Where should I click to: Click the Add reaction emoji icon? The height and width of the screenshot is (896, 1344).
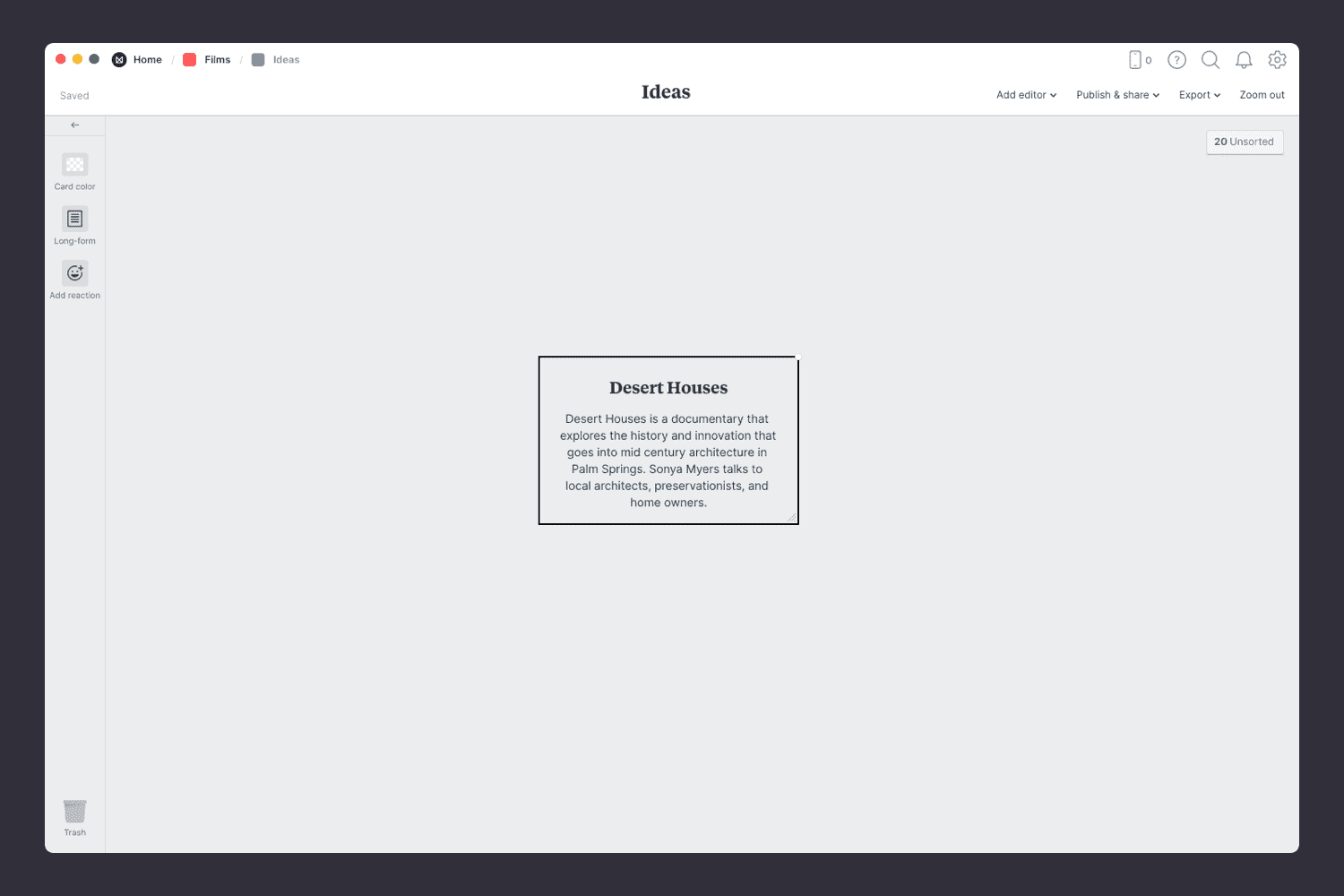(74, 273)
